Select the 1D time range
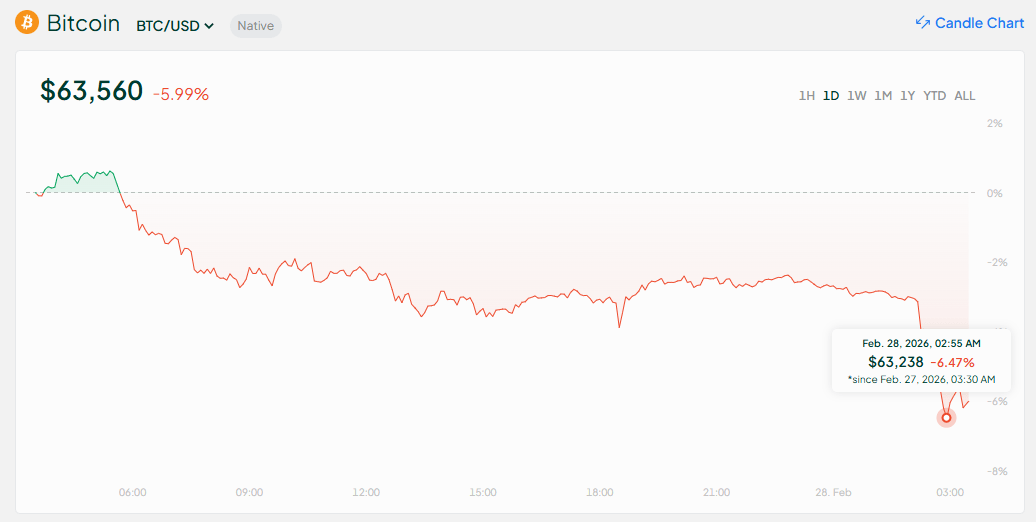The image size is (1036, 522). point(830,96)
